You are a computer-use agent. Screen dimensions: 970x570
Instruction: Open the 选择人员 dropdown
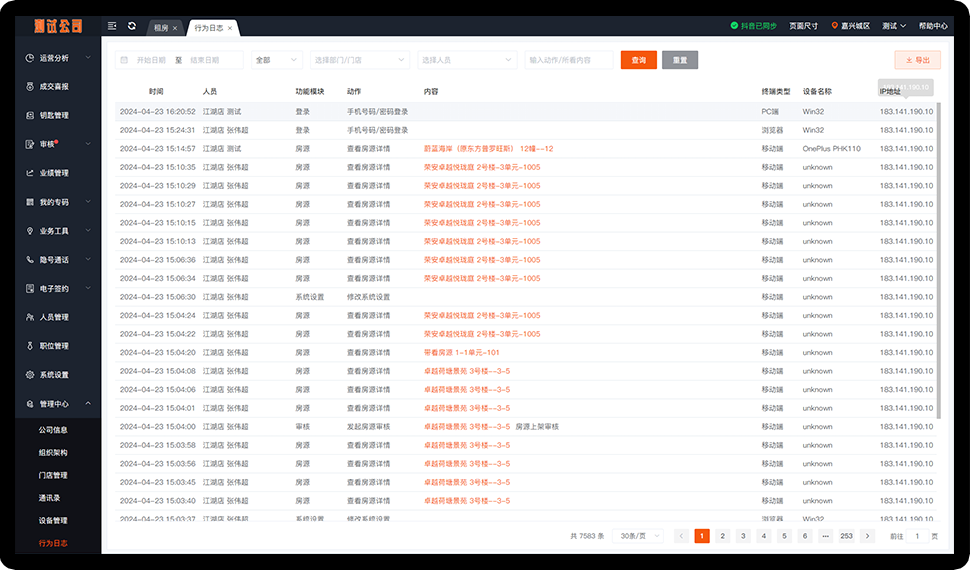467,60
